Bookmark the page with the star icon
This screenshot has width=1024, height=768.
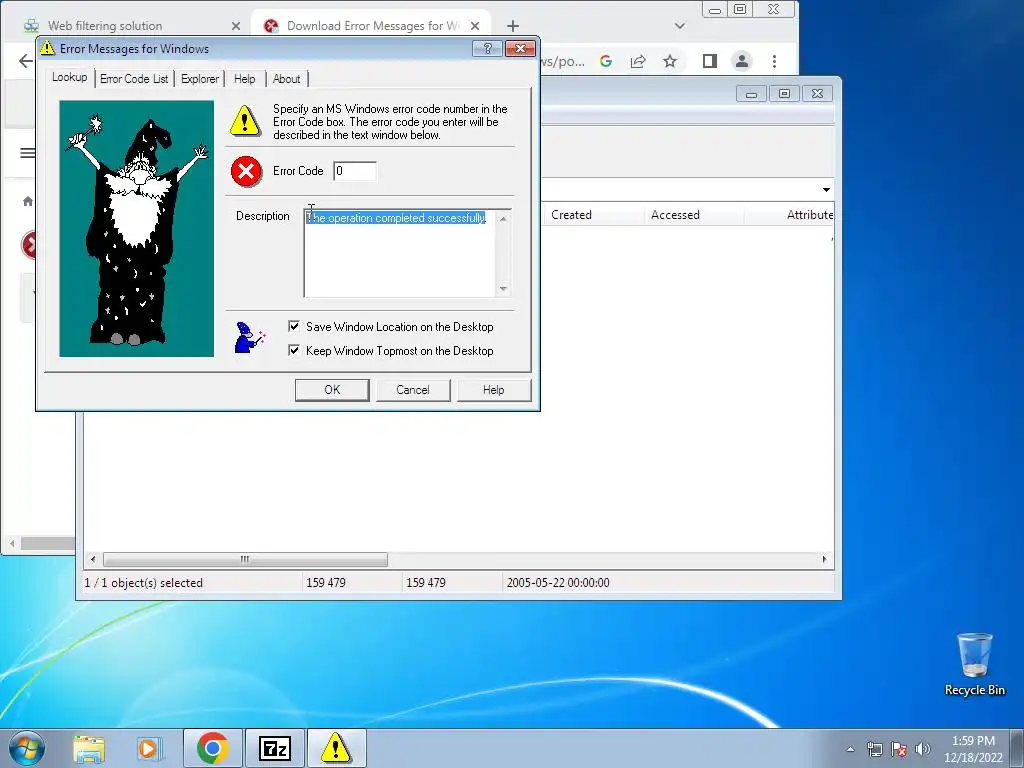(670, 61)
